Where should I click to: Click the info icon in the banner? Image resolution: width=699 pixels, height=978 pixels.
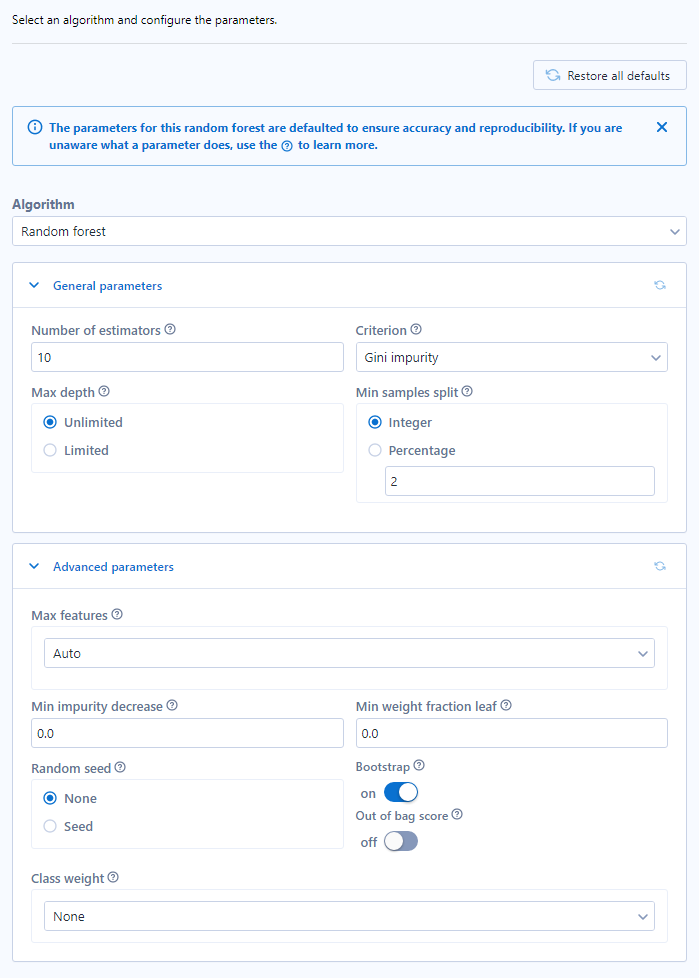35,127
